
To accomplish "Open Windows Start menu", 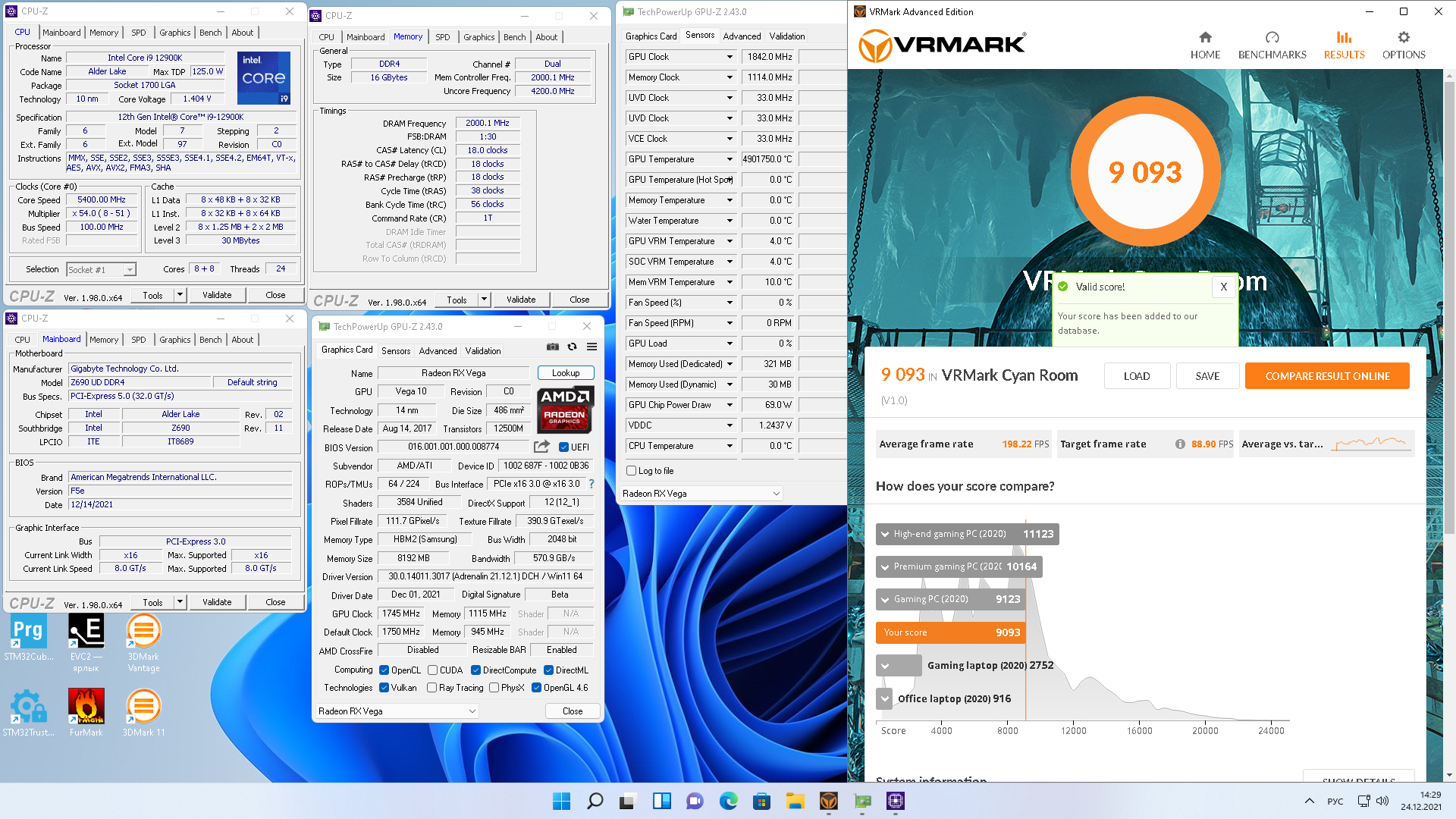I will pyautogui.click(x=561, y=801).
